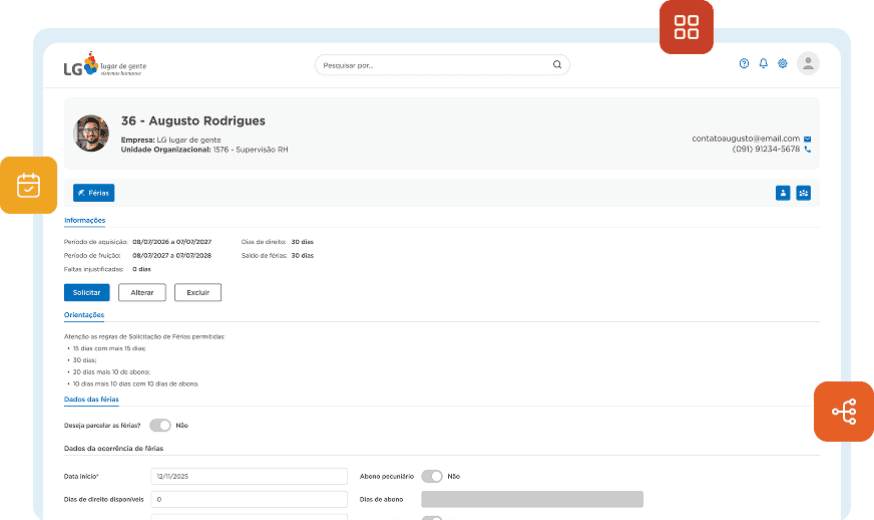Image resolution: width=874 pixels, height=520 pixels.
Task: Click the orange flow diagram icon
Action: pyautogui.click(x=843, y=411)
